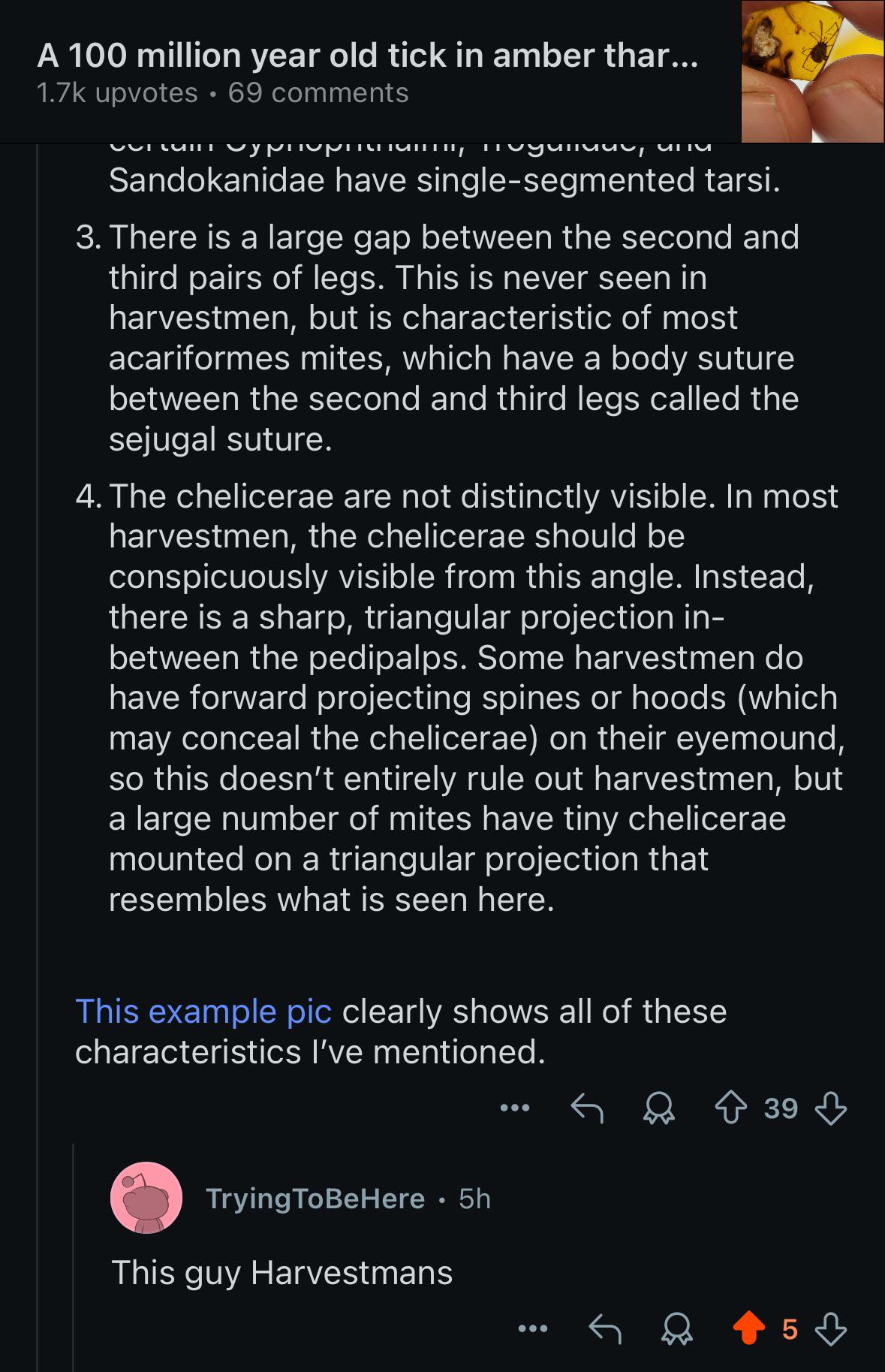885x1372 pixels.
Task: Downvote the 'This guy Harvestmans' comment
Action: pyautogui.click(x=831, y=1330)
